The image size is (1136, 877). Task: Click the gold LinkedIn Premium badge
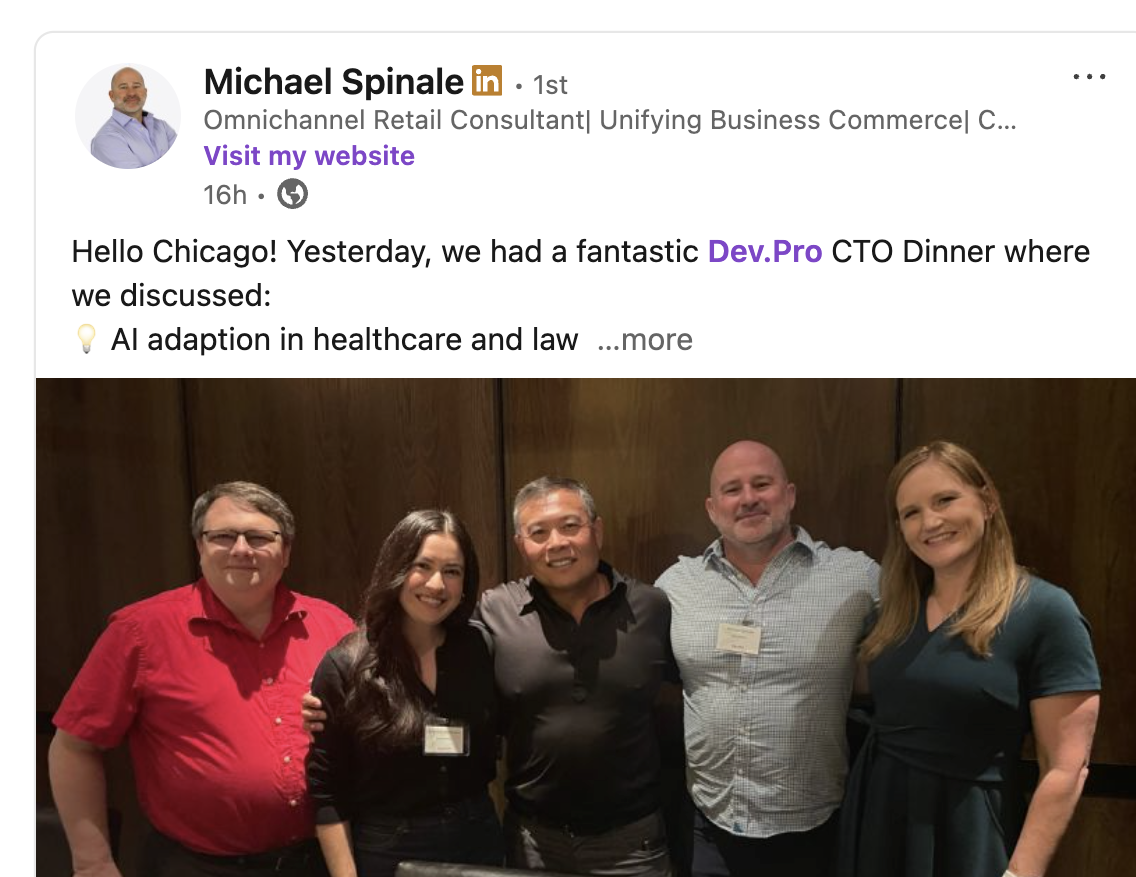(x=487, y=80)
